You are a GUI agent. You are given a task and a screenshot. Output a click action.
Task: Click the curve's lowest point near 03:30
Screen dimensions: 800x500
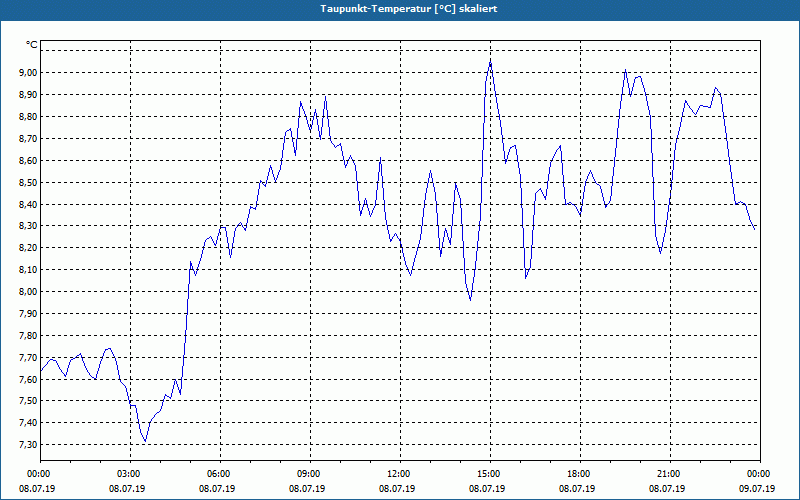[145, 441]
